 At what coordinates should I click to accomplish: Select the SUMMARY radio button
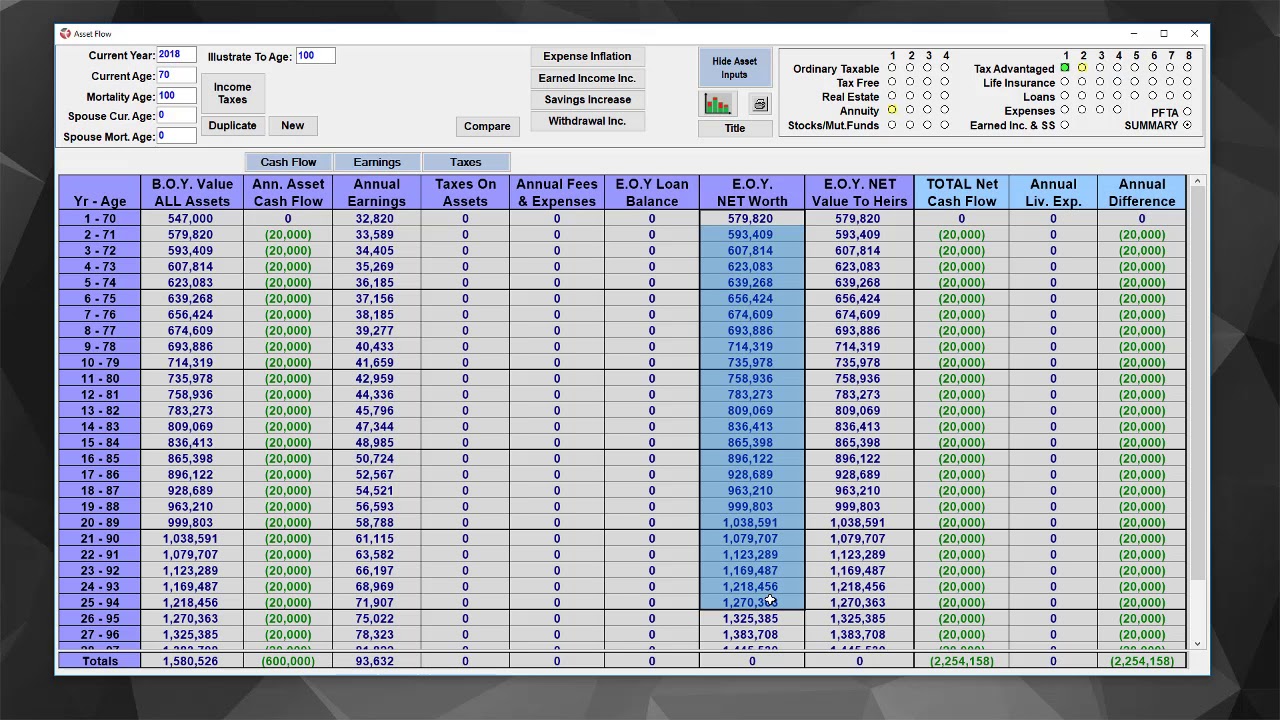click(x=1187, y=126)
